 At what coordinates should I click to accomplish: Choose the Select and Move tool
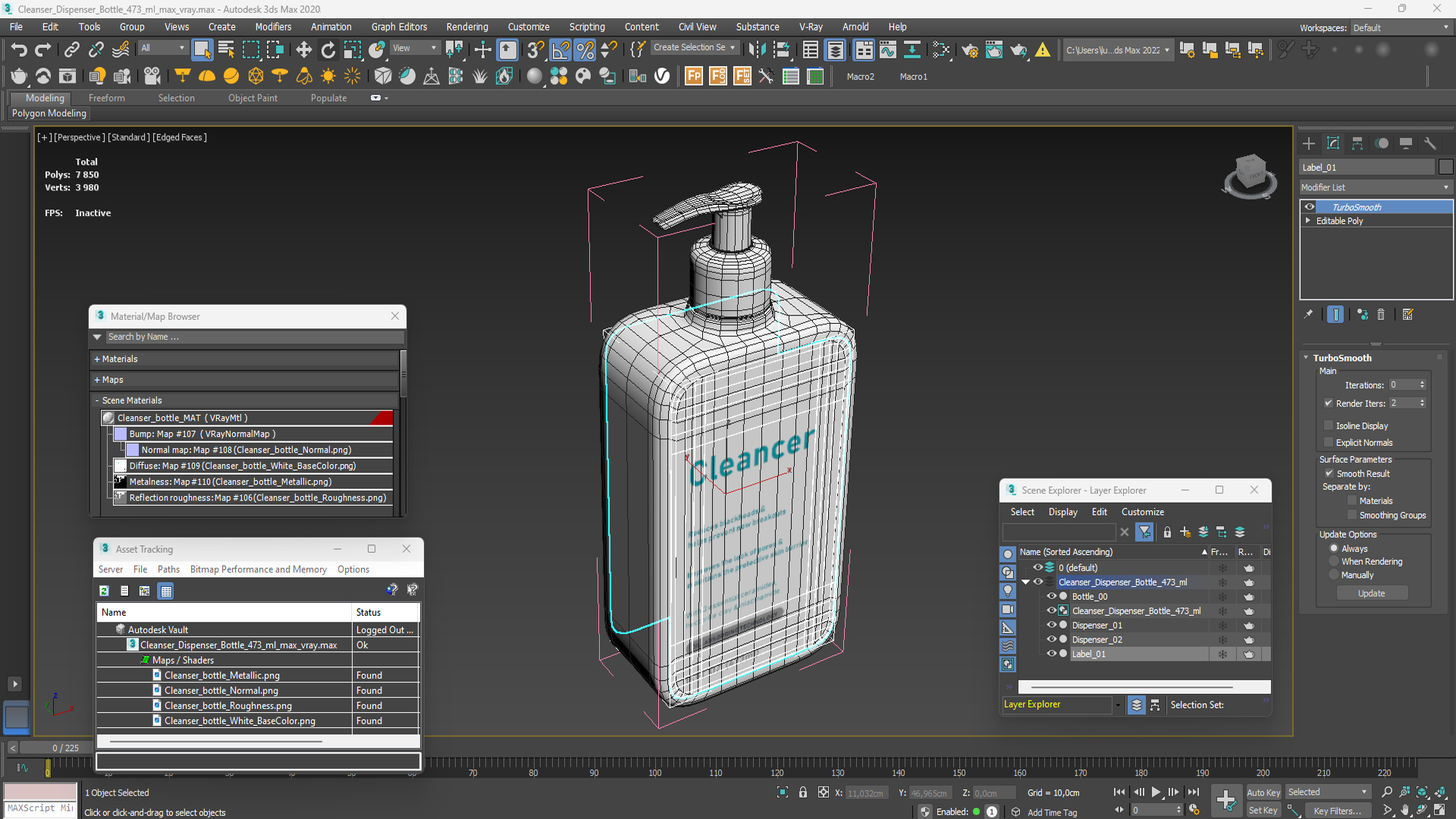303,50
